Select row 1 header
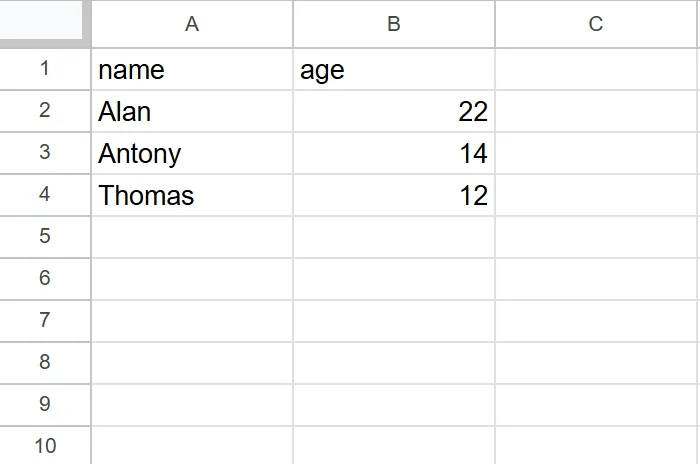This screenshot has width=700, height=464. [44, 69]
